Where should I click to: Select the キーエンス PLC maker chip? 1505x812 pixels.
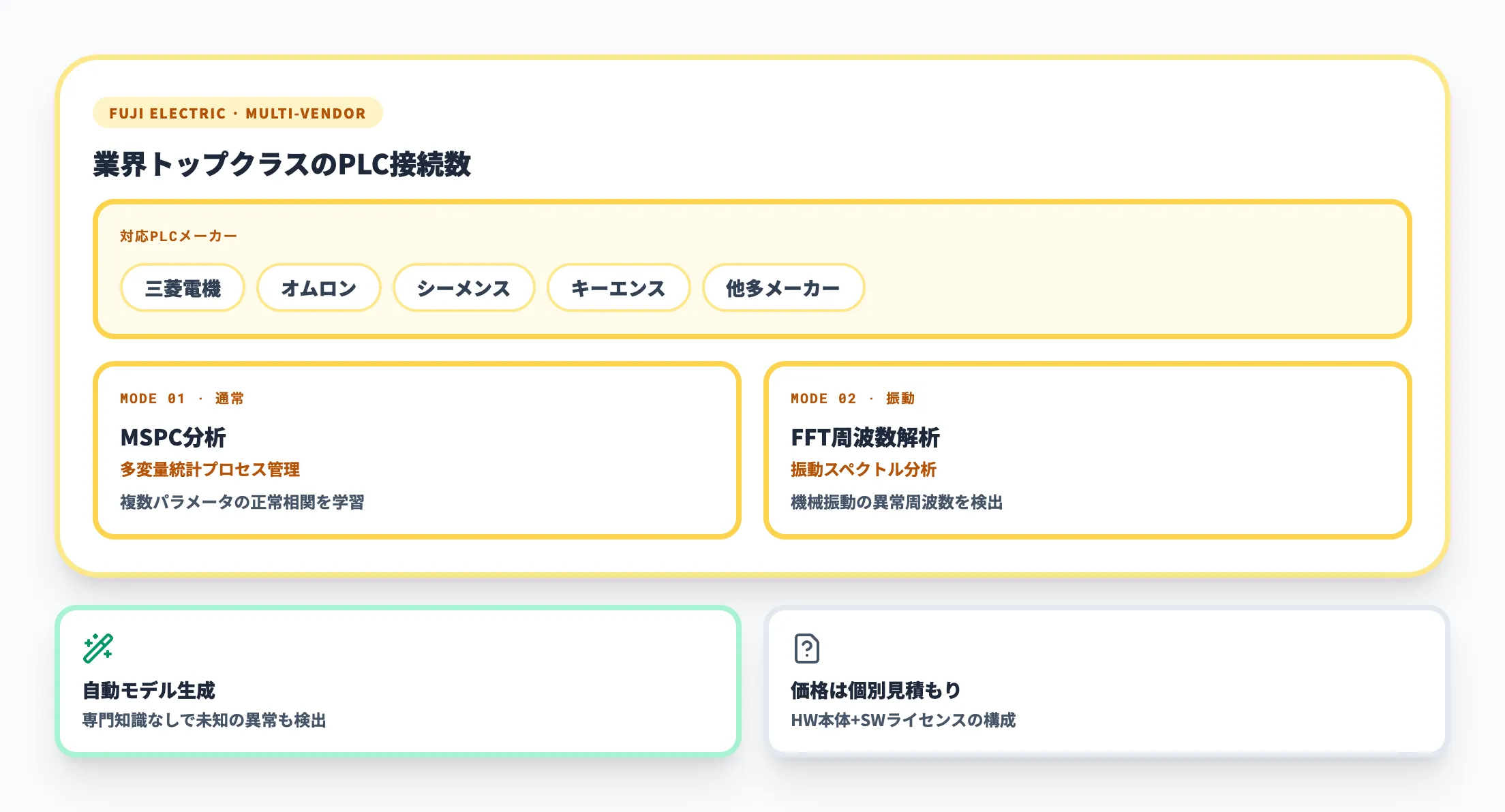pyautogui.click(x=618, y=288)
